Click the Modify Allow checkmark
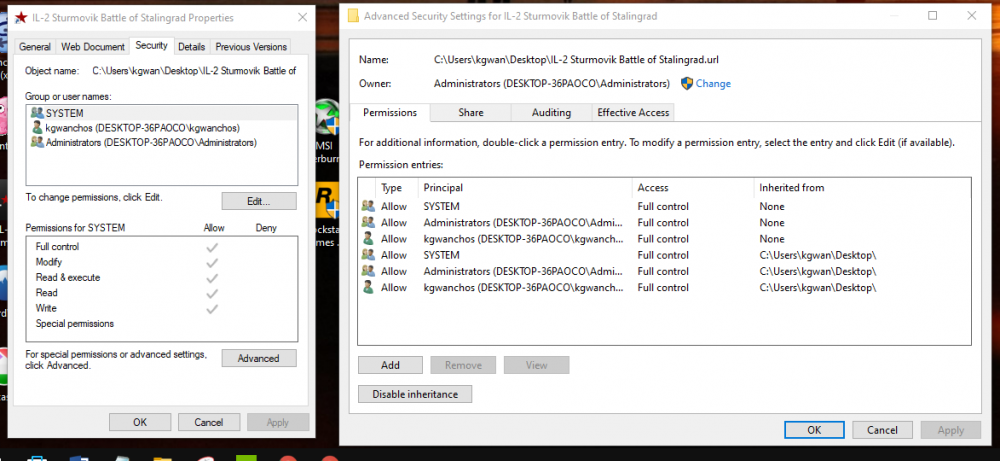 pos(212,262)
